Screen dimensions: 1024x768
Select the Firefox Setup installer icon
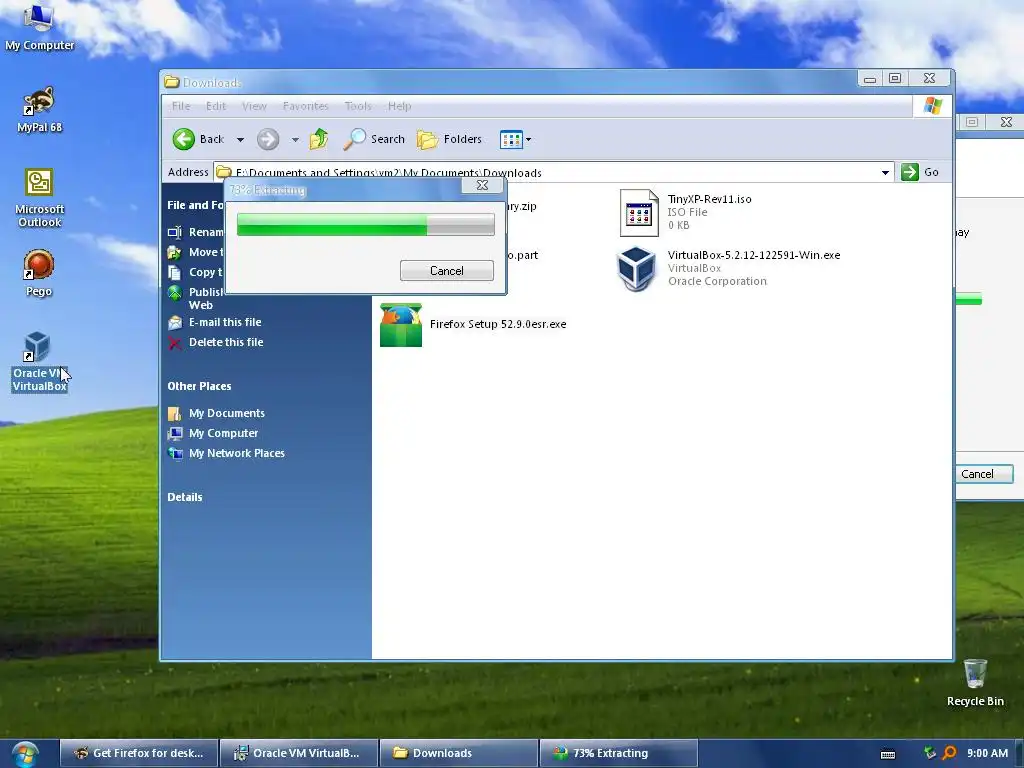tap(400, 325)
